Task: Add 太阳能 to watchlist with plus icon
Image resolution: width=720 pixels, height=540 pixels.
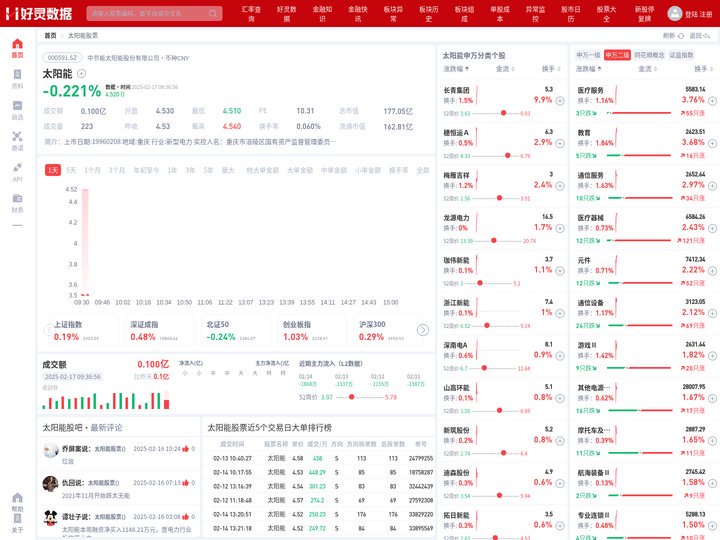Action: pos(81,73)
